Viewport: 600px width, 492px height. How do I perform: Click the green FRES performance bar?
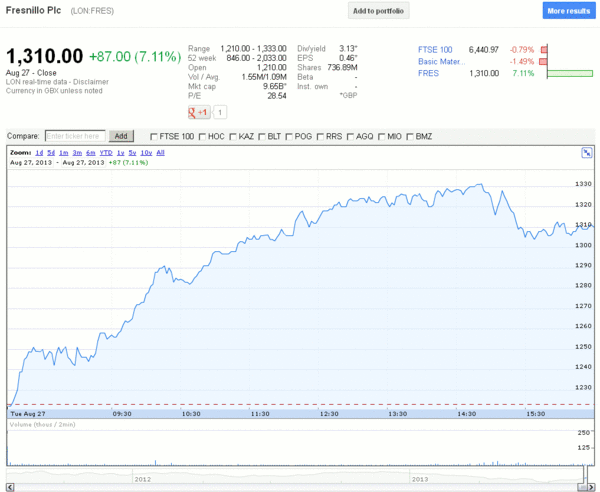[x=570, y=73]
